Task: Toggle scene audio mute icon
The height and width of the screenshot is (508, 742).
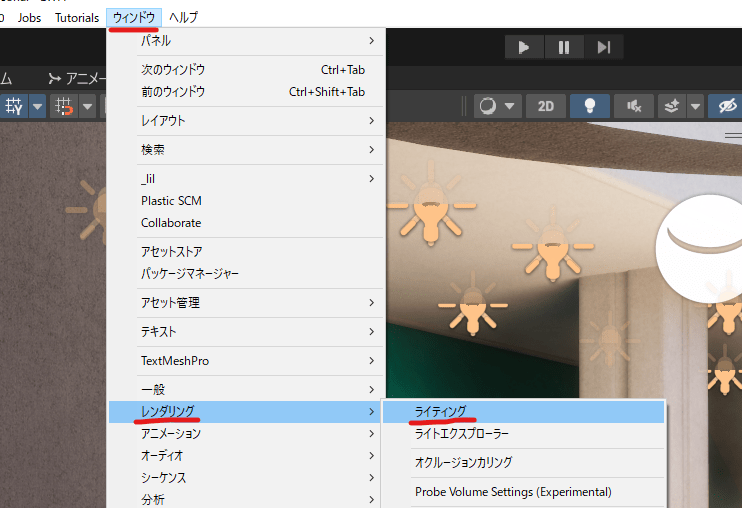Action: coord(634,106)
